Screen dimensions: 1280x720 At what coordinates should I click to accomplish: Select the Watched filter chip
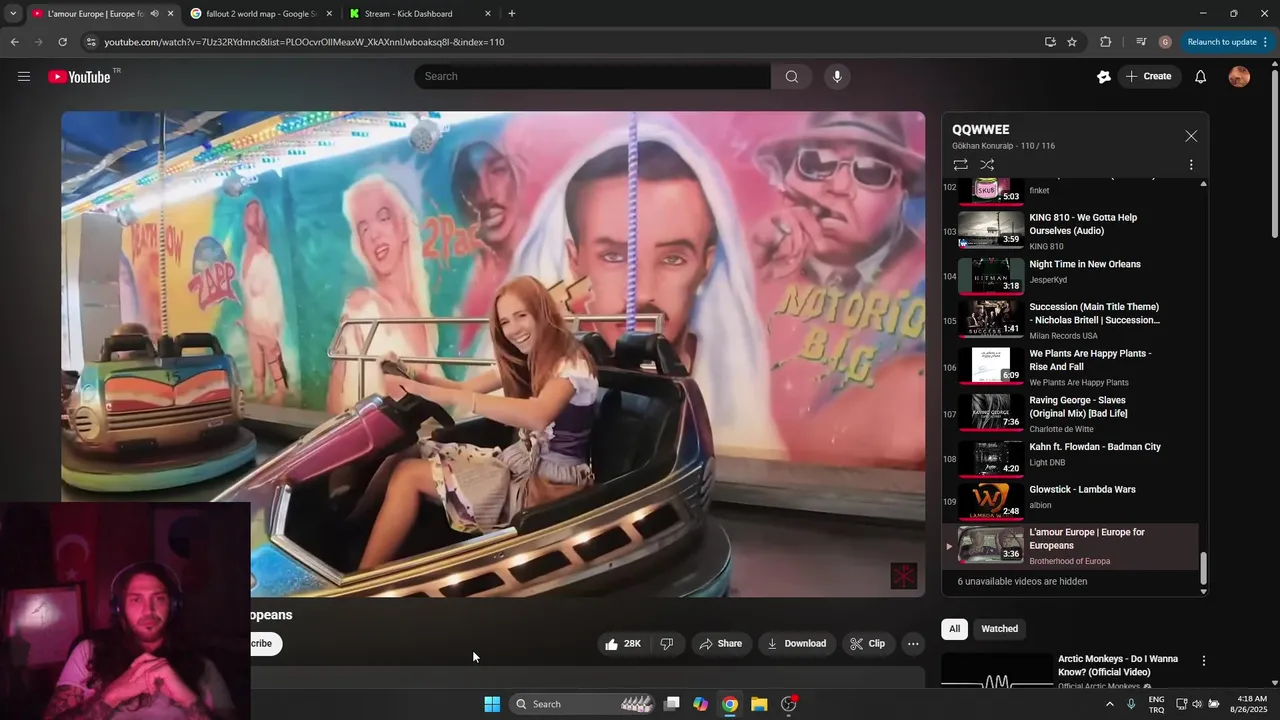coord(999,629)
